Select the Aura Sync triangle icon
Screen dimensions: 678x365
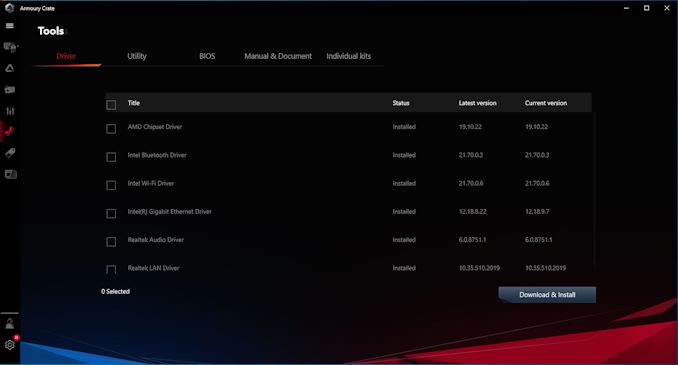coord(10,68)
